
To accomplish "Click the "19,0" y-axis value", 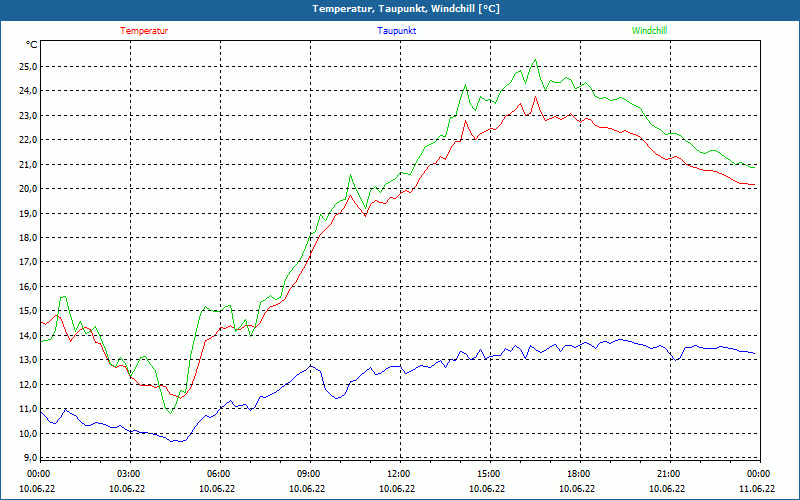I will [x=28, y=213].
